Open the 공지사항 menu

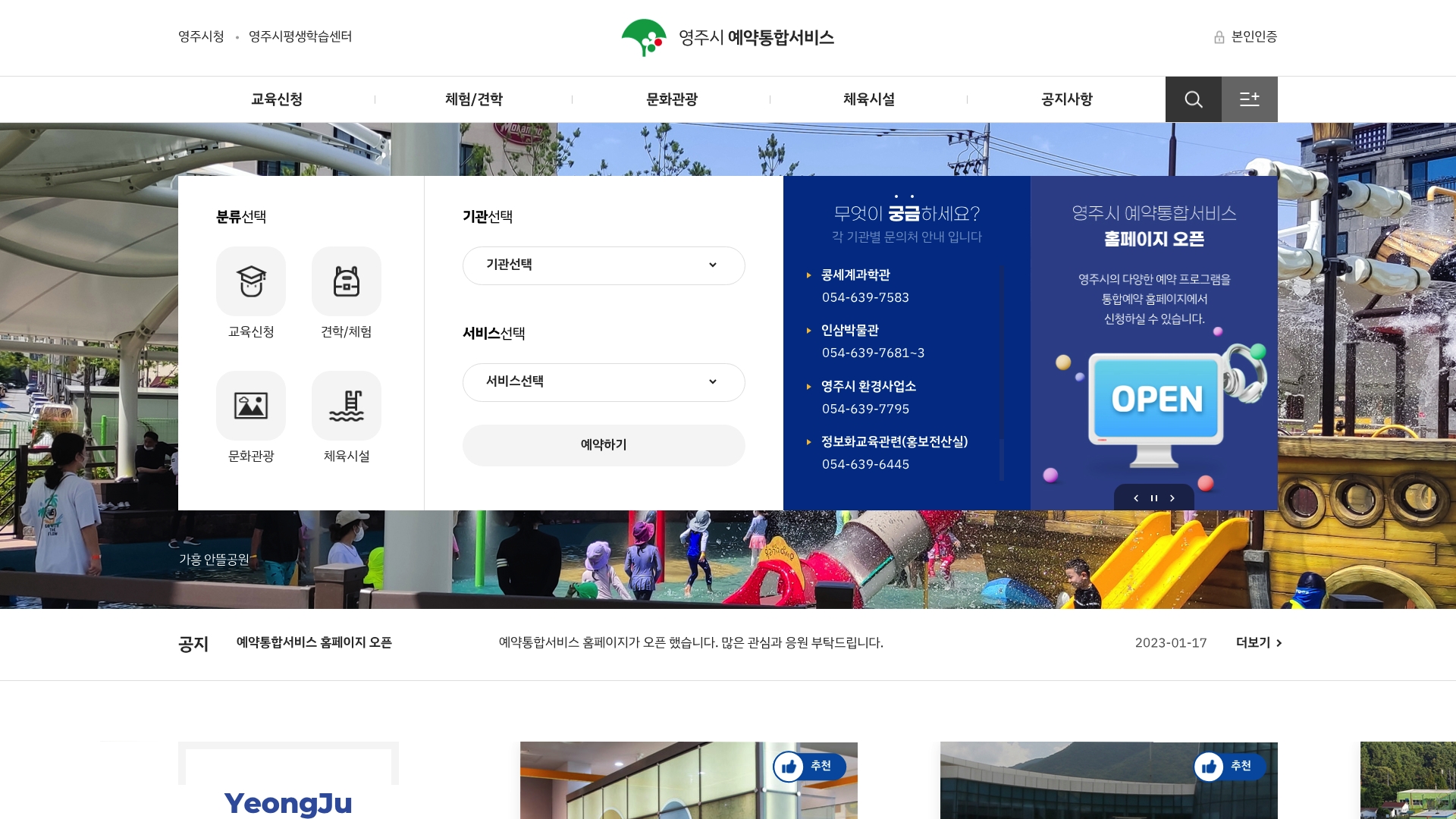(x=1067, y=99)
